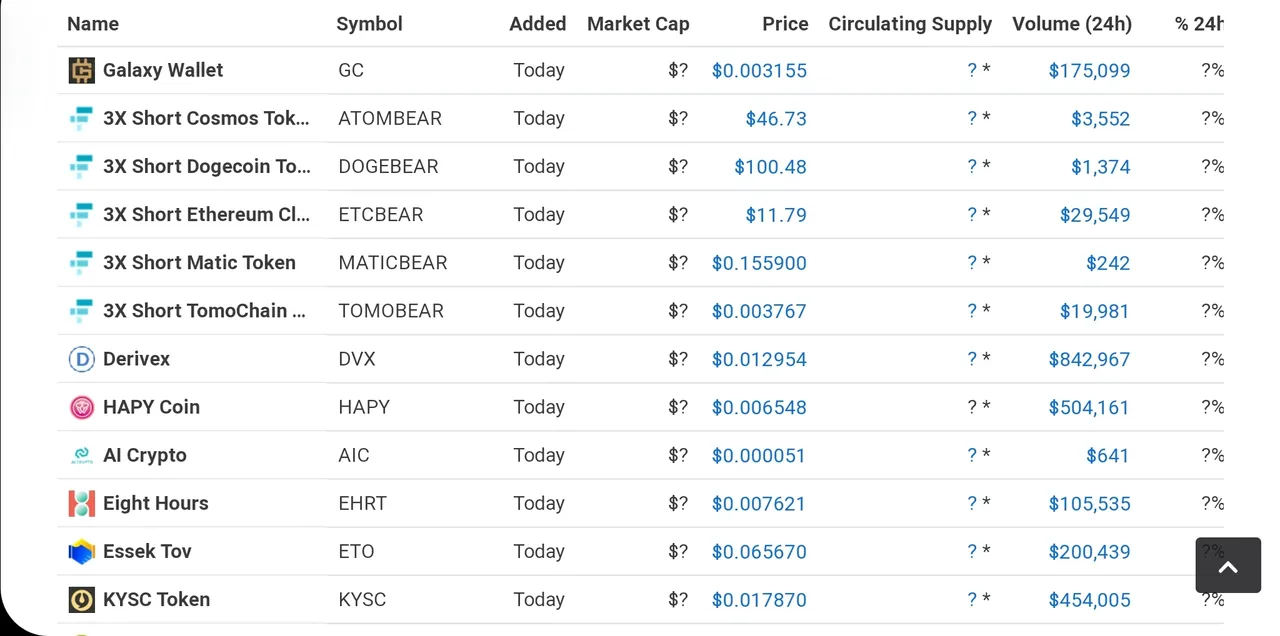Open the AI Crypto coin page
Screen dimensions: 1280x636
pyautogui.click(x=145, y=455)
